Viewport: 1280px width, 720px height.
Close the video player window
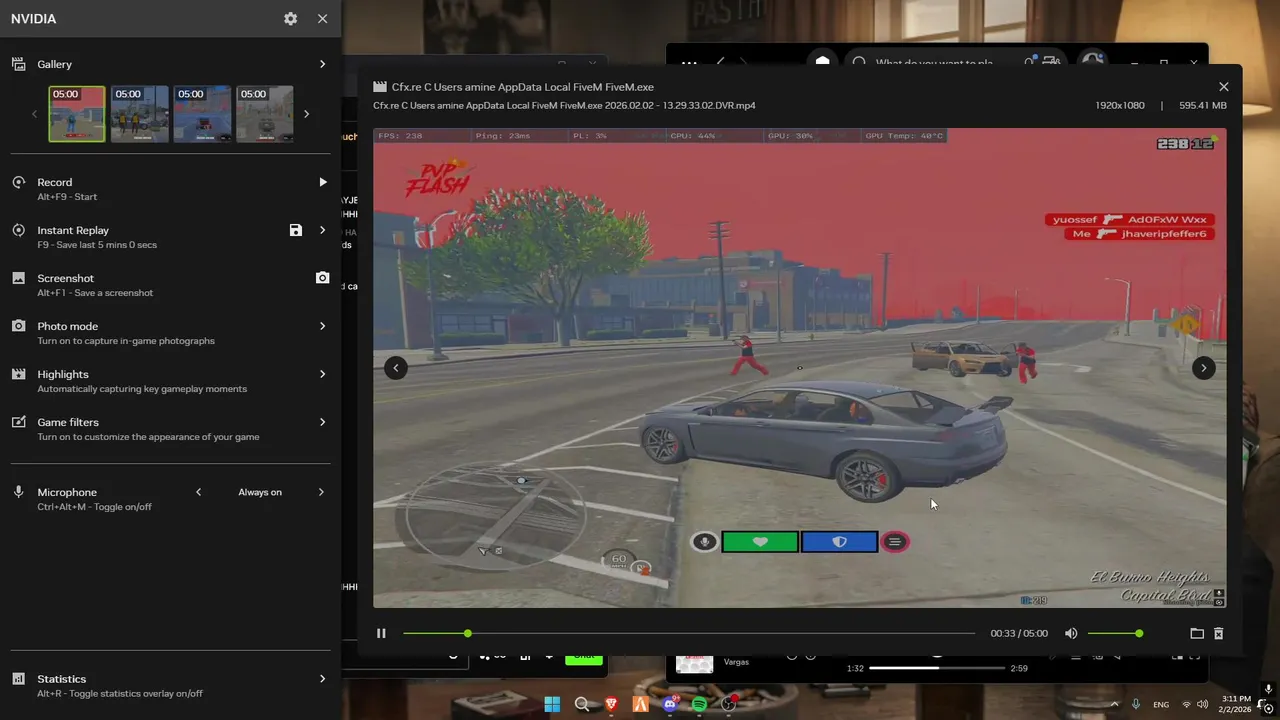click(1223, 87)
